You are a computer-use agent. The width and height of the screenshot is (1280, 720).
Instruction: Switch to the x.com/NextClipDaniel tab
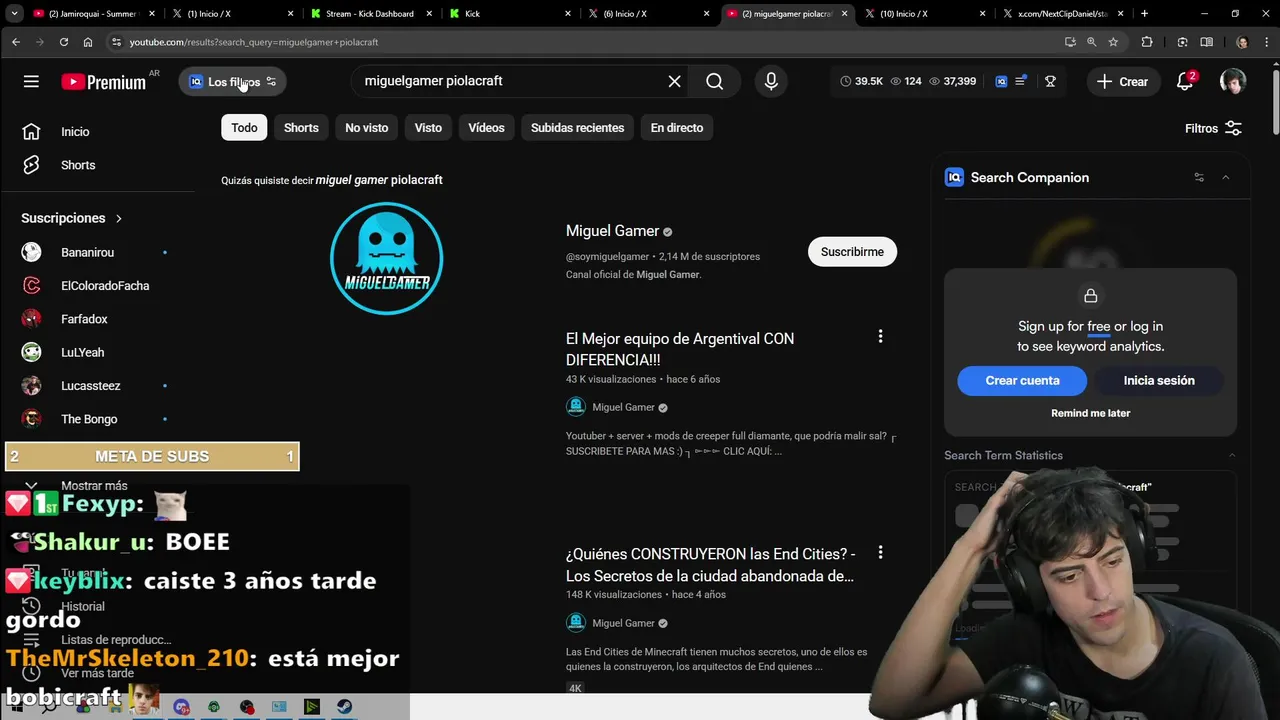coord(1060,14)
